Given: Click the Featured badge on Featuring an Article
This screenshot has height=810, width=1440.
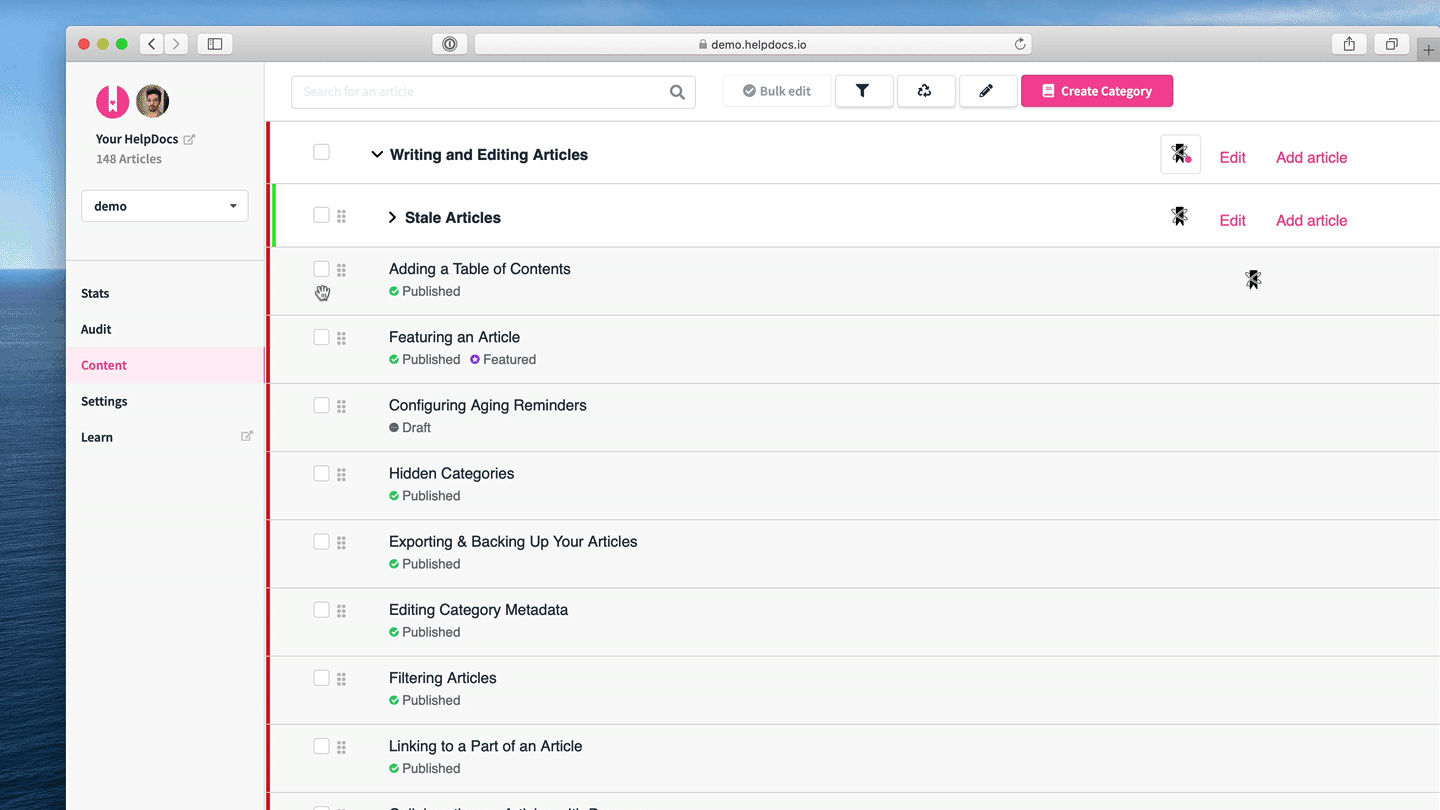Looking at the screenshot, I should 503,359.
